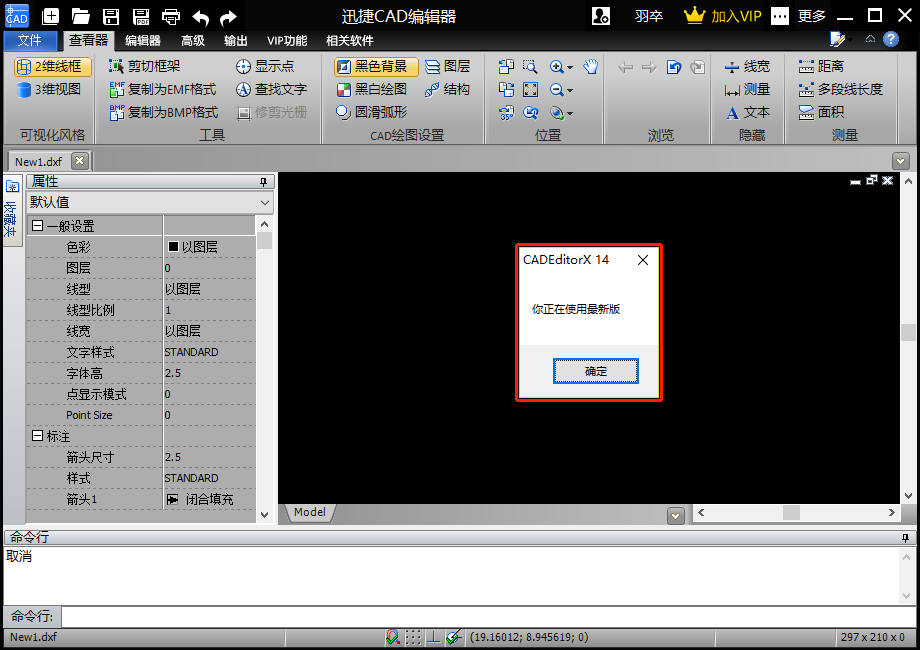Switch to 3维视图 view mode
Screen dimensions: 920x650
(x=49, y=89)
